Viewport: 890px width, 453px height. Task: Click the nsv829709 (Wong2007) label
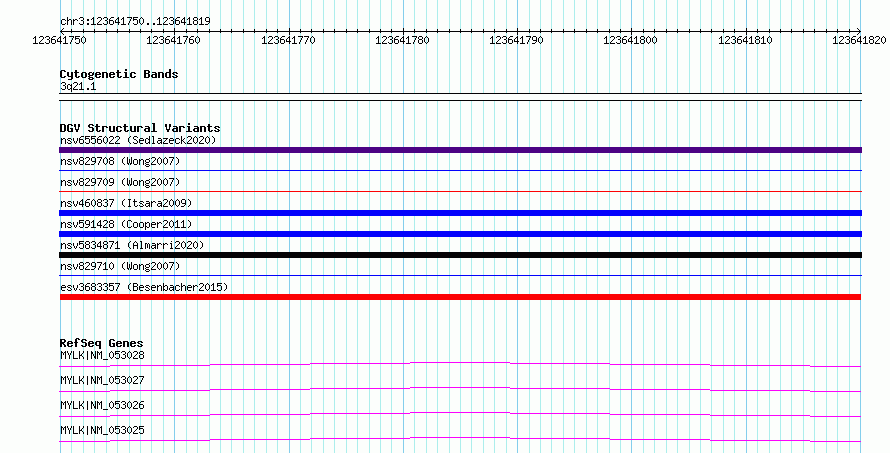click(120, 182)
